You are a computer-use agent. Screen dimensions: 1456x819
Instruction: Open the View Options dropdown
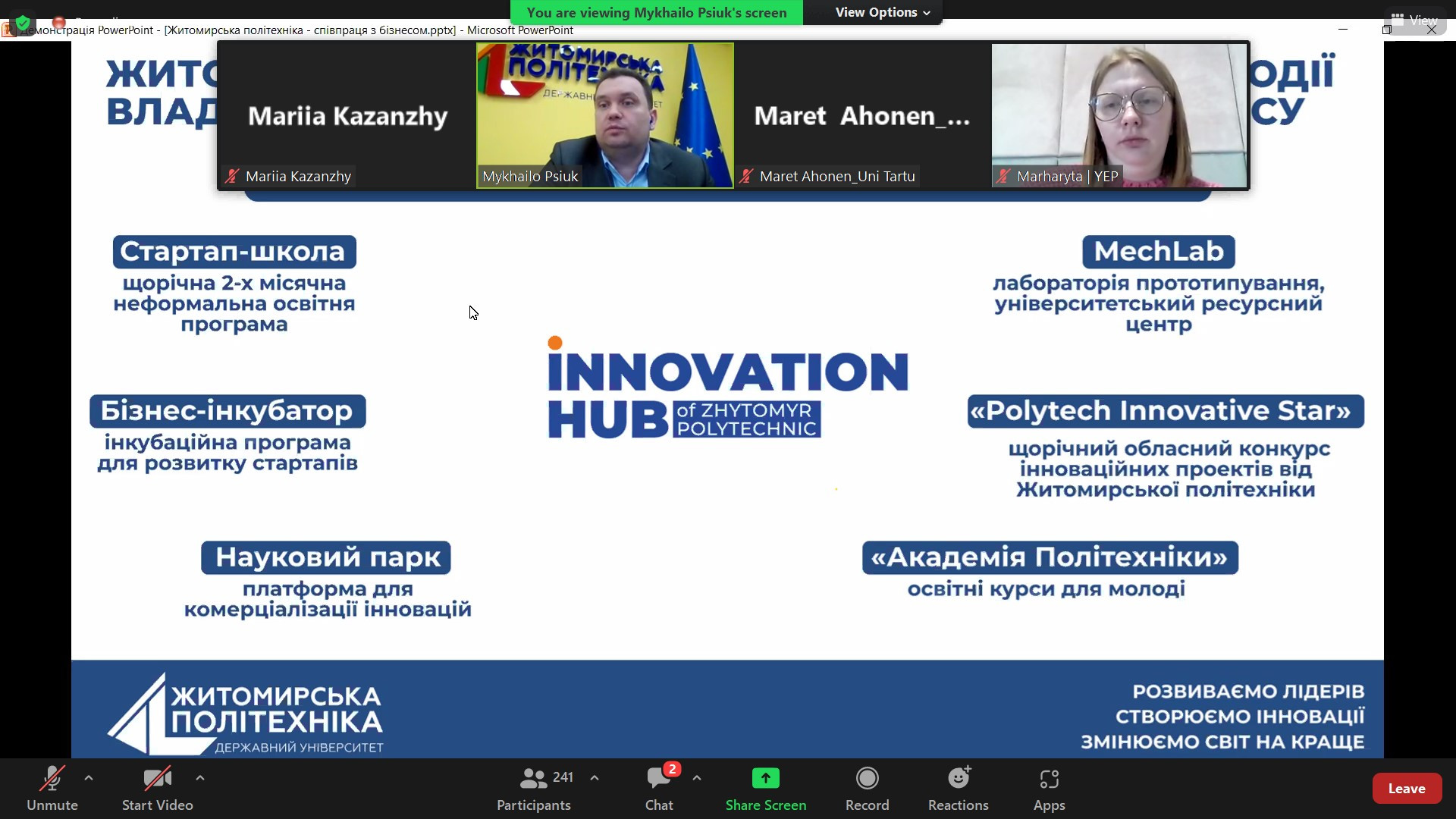pos(882,12)
